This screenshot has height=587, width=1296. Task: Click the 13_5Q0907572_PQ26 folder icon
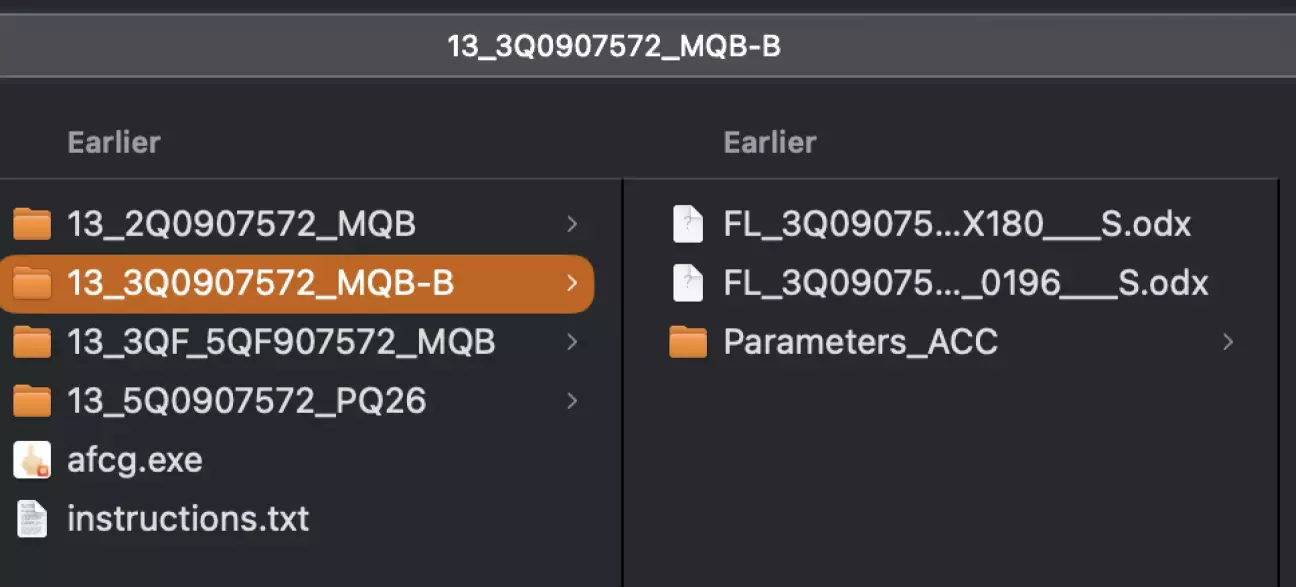32,402
